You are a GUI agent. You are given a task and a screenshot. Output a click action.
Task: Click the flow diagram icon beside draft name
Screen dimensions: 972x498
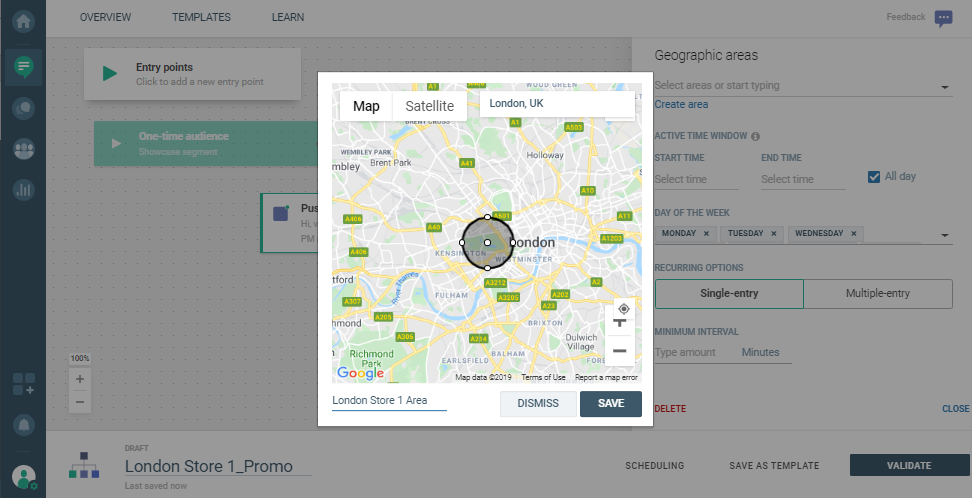84,466
